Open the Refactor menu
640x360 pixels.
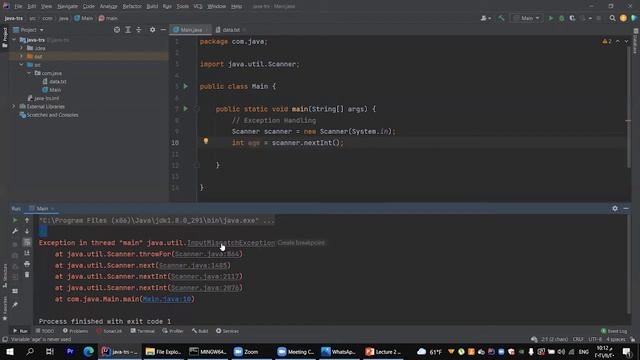(x=132, y=6)
